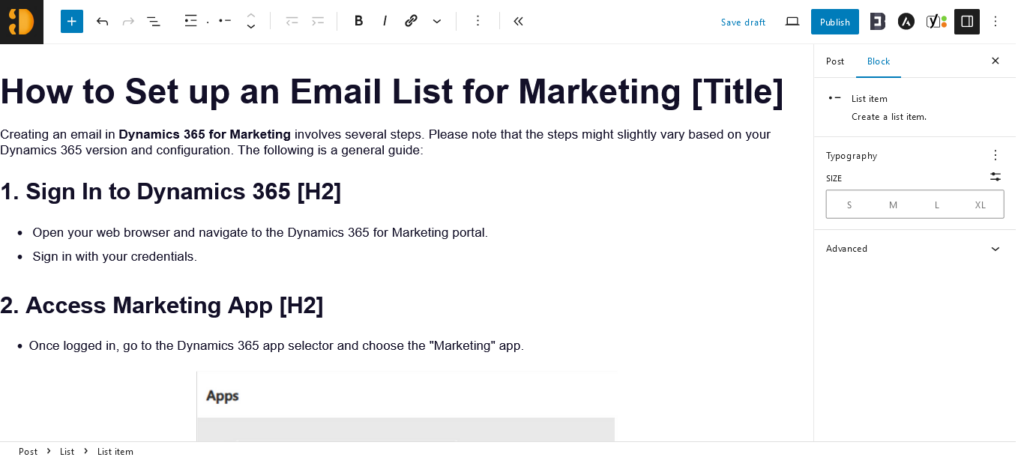Select the parent List block icon

pos(191,22)
